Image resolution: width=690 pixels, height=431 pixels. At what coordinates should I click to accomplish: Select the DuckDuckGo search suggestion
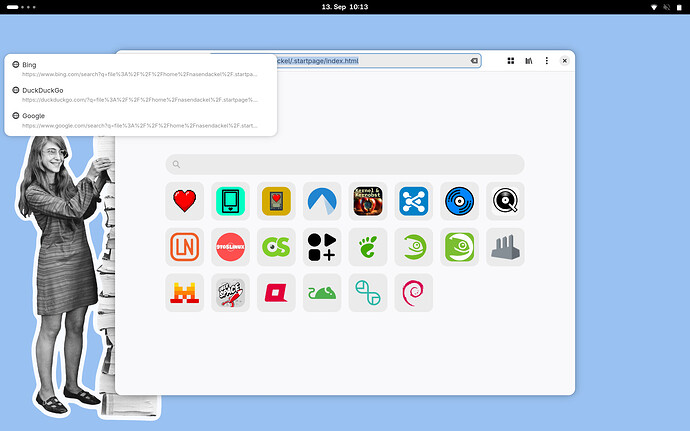coord(141,95)
